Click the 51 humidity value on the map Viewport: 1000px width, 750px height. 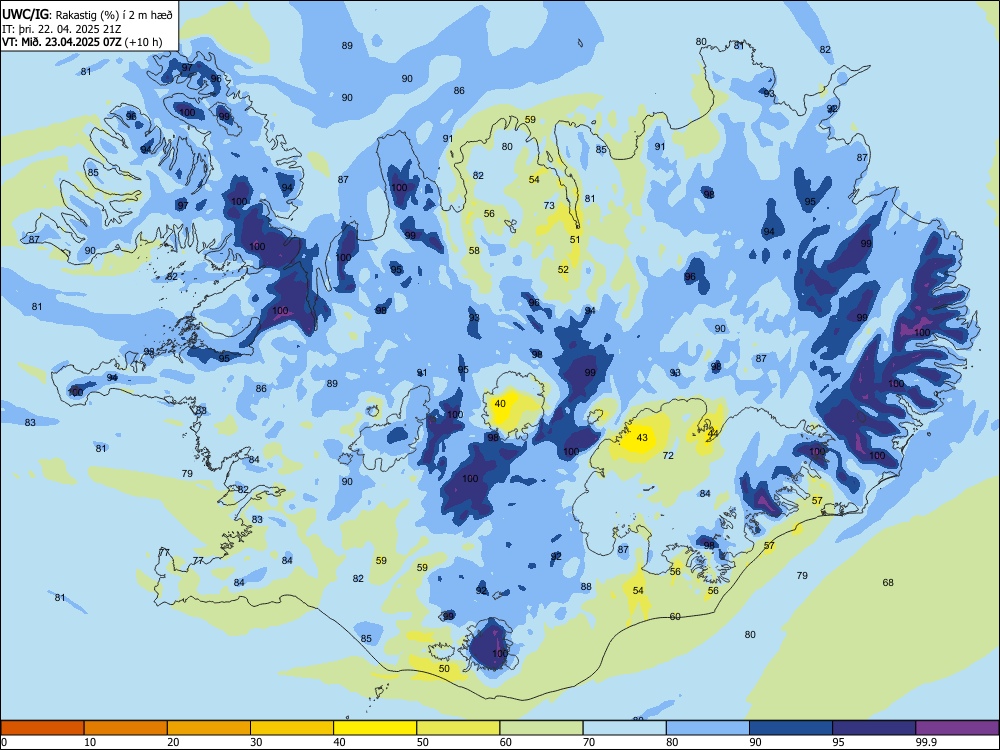tap(575, 240)
